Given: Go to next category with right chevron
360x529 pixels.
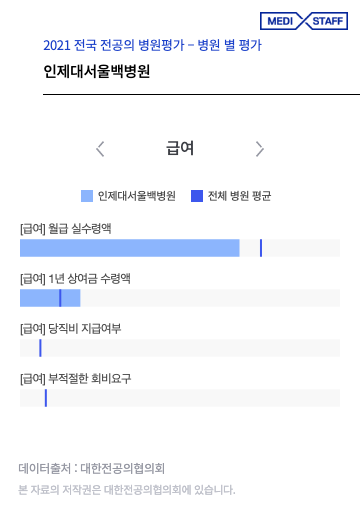Looking at the screenshot, I should (x=259, y=149).
